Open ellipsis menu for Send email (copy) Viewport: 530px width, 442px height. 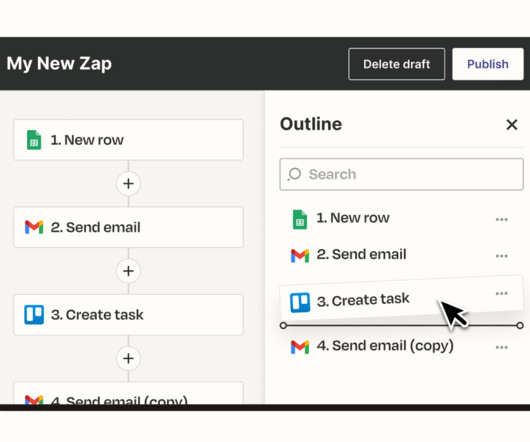click(x=502, y=347)
